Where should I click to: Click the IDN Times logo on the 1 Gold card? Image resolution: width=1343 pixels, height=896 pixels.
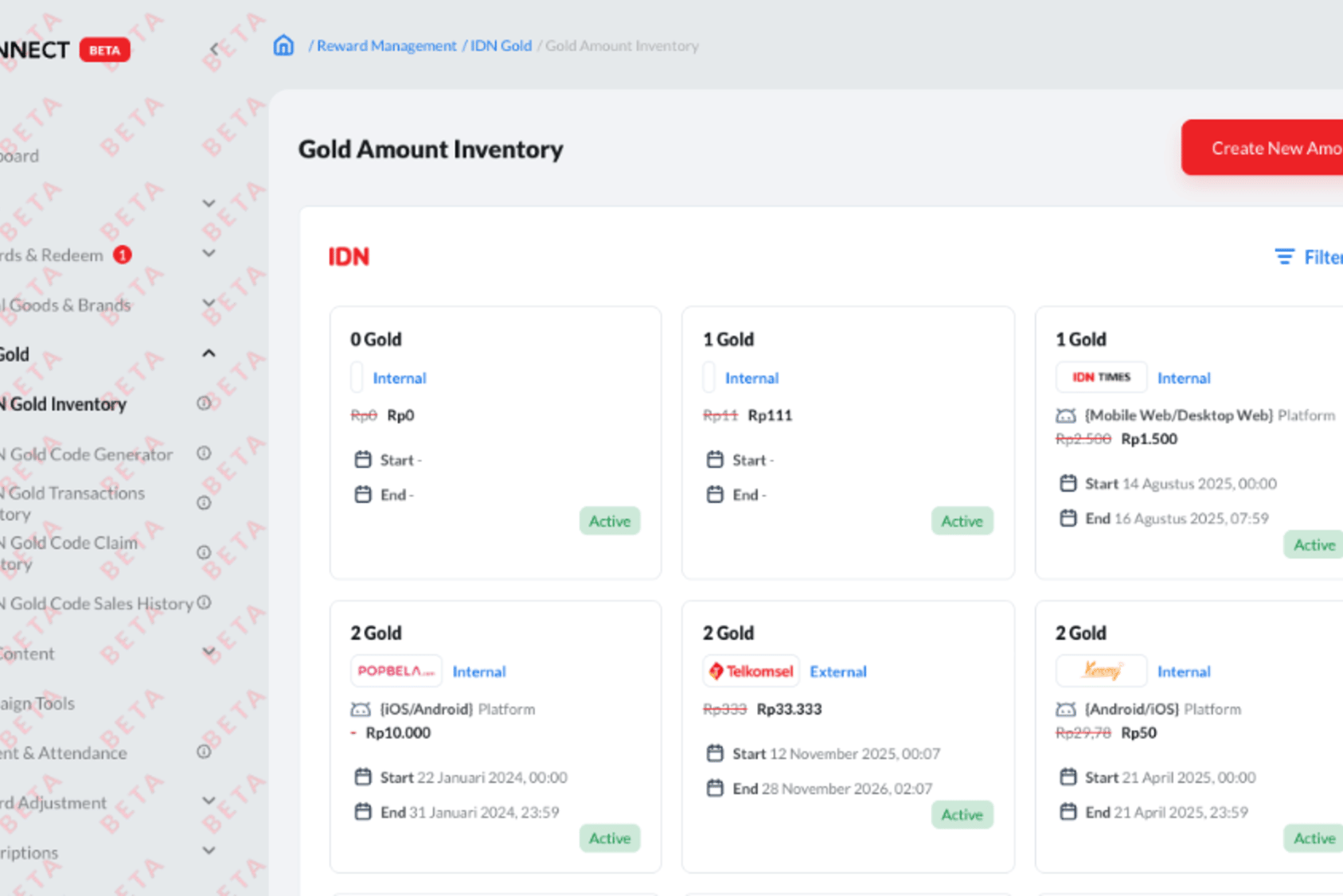click(1101, 377)
